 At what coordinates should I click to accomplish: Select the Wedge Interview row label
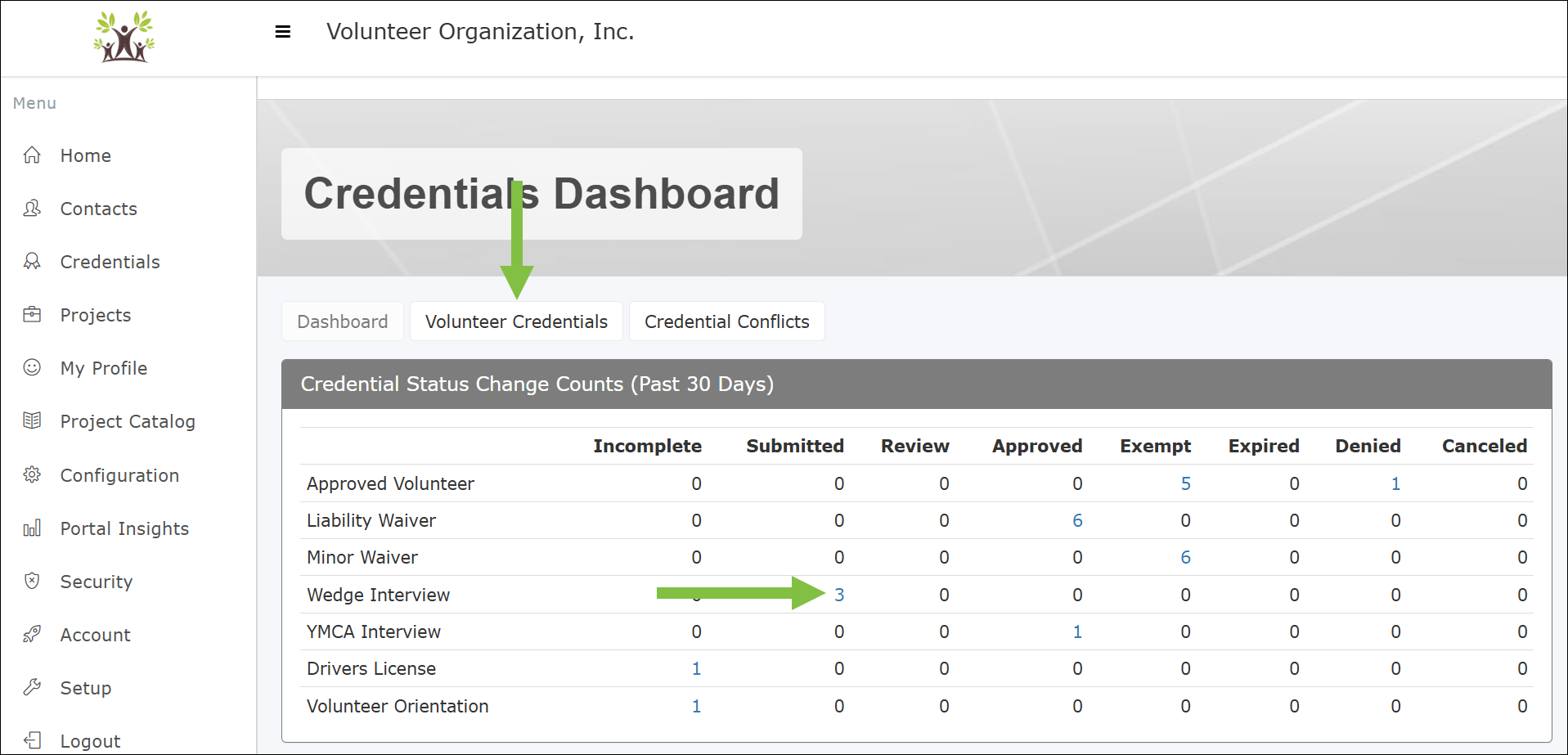point(379,595)
